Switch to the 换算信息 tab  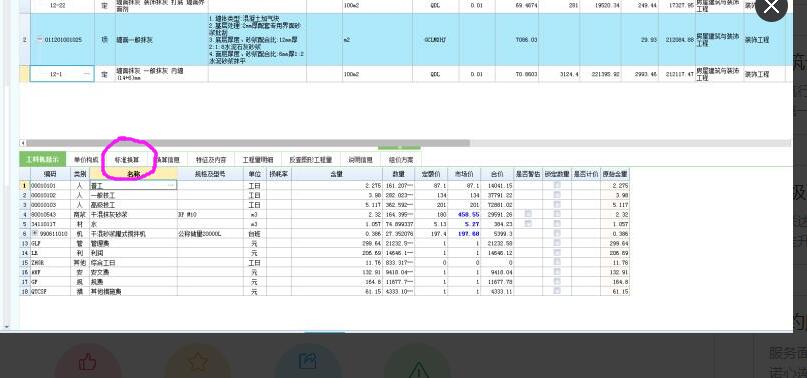168,160
